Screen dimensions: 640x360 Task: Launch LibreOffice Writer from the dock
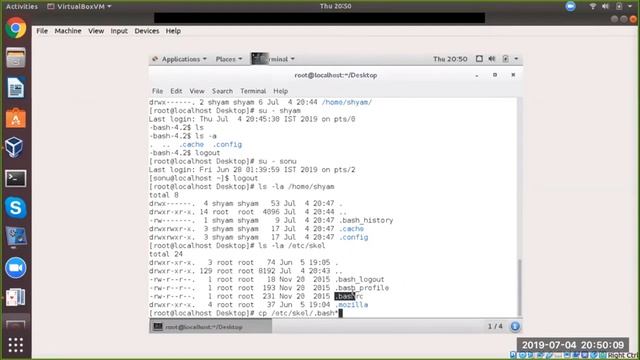click(x=16, y=87)
